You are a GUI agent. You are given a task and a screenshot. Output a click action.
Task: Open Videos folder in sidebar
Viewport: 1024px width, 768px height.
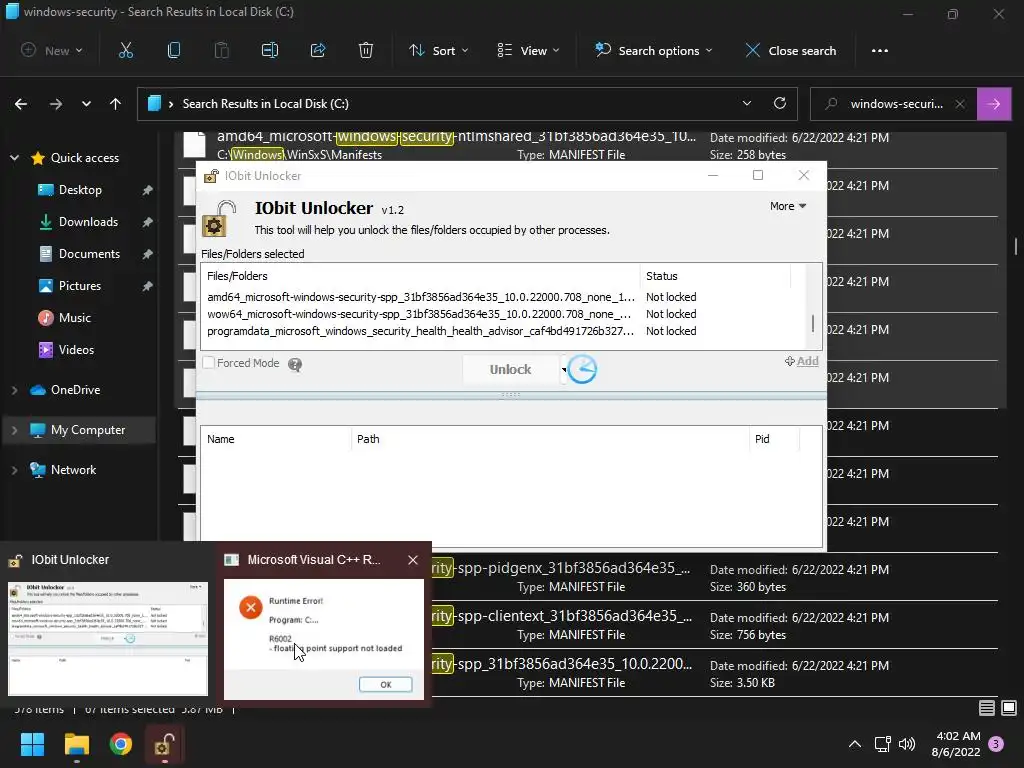pos(76,350)
